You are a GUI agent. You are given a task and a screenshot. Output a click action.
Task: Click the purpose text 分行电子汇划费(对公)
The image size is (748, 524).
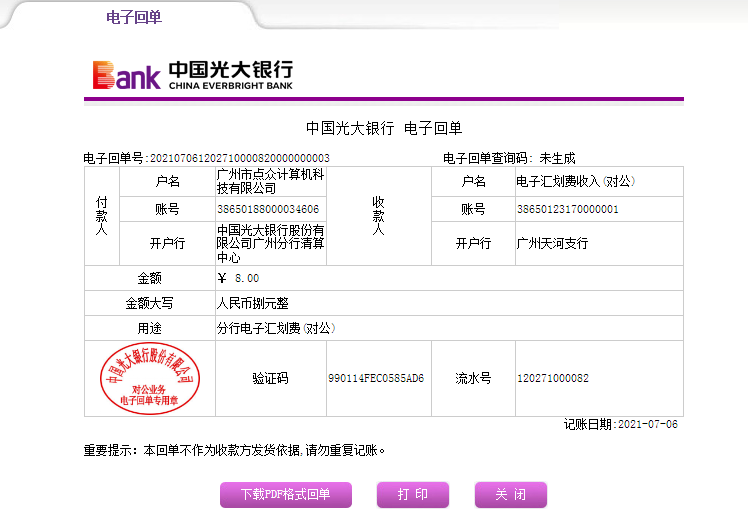point(275,328)
